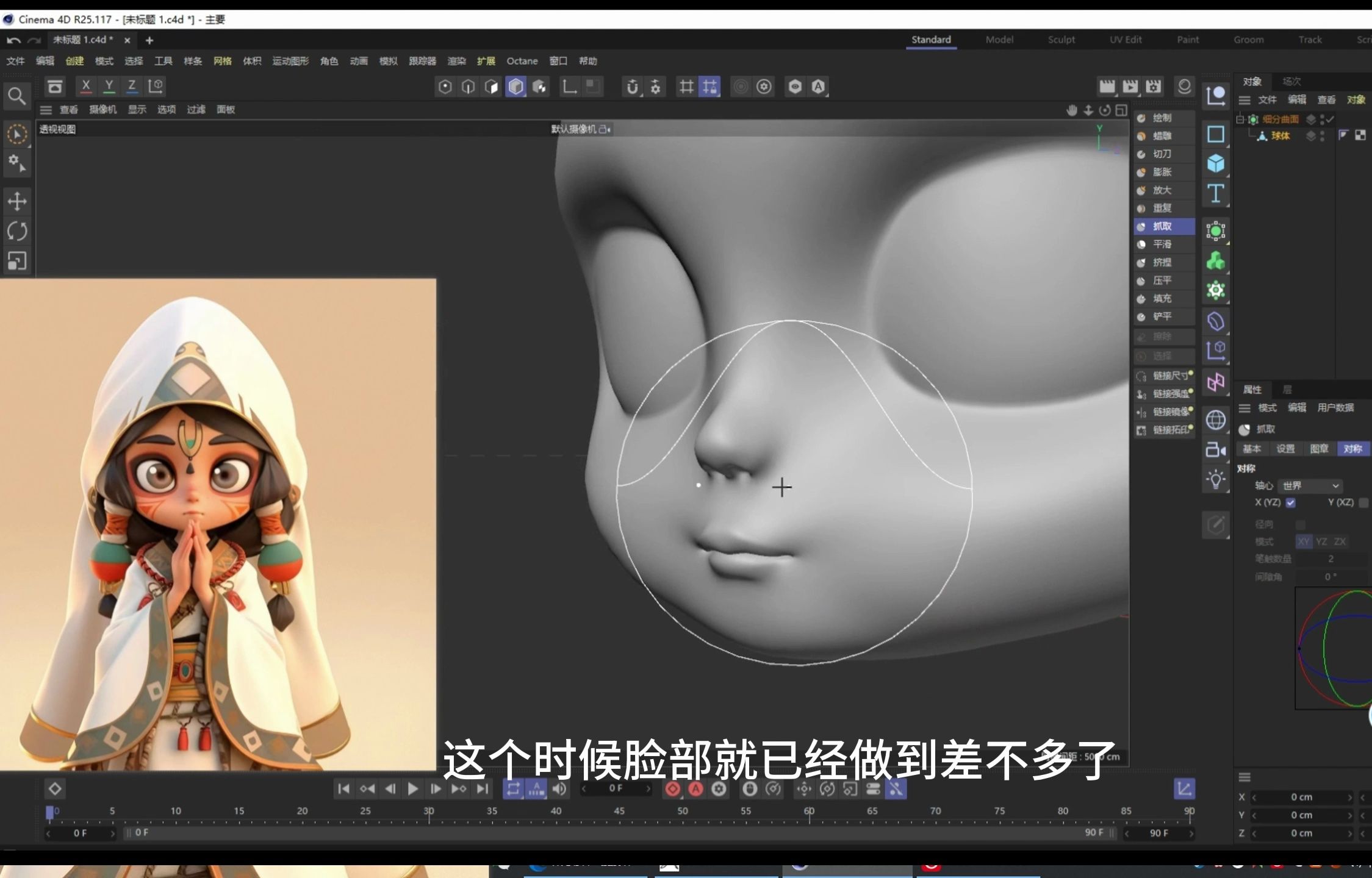The width and height of the screenshot is (1372, 878).
Task: Click the symmetry axis sphere preview
Action: pos(1334,648)
